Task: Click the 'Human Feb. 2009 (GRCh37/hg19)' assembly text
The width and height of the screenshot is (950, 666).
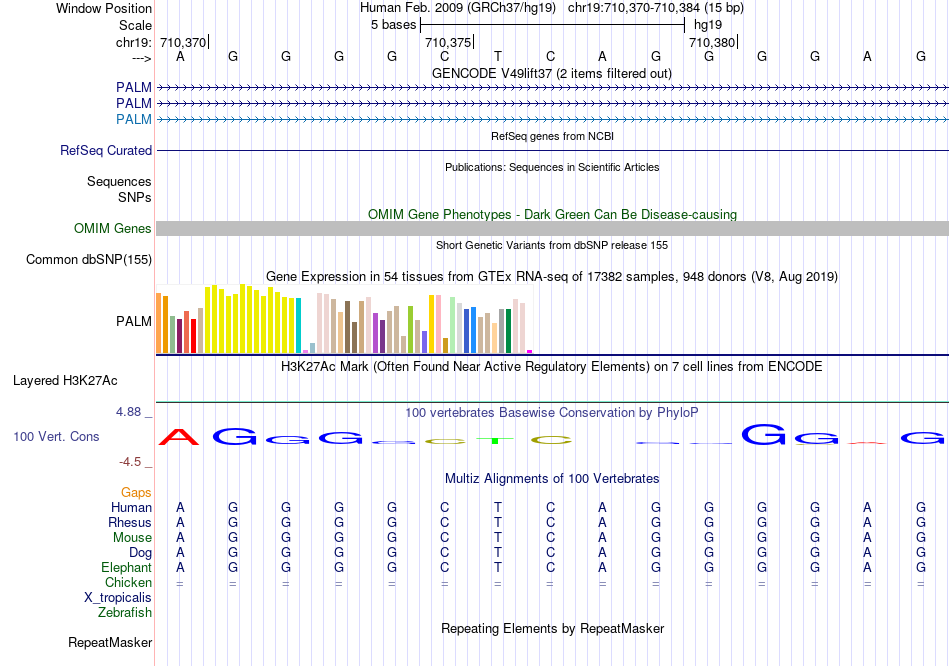Action: 457,8
